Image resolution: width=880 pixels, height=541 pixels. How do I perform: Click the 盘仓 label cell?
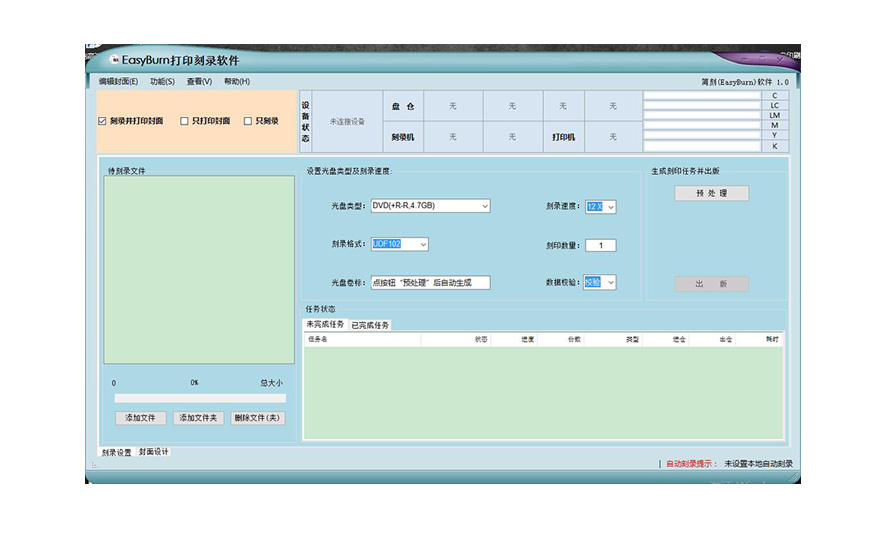coord(403,106)
